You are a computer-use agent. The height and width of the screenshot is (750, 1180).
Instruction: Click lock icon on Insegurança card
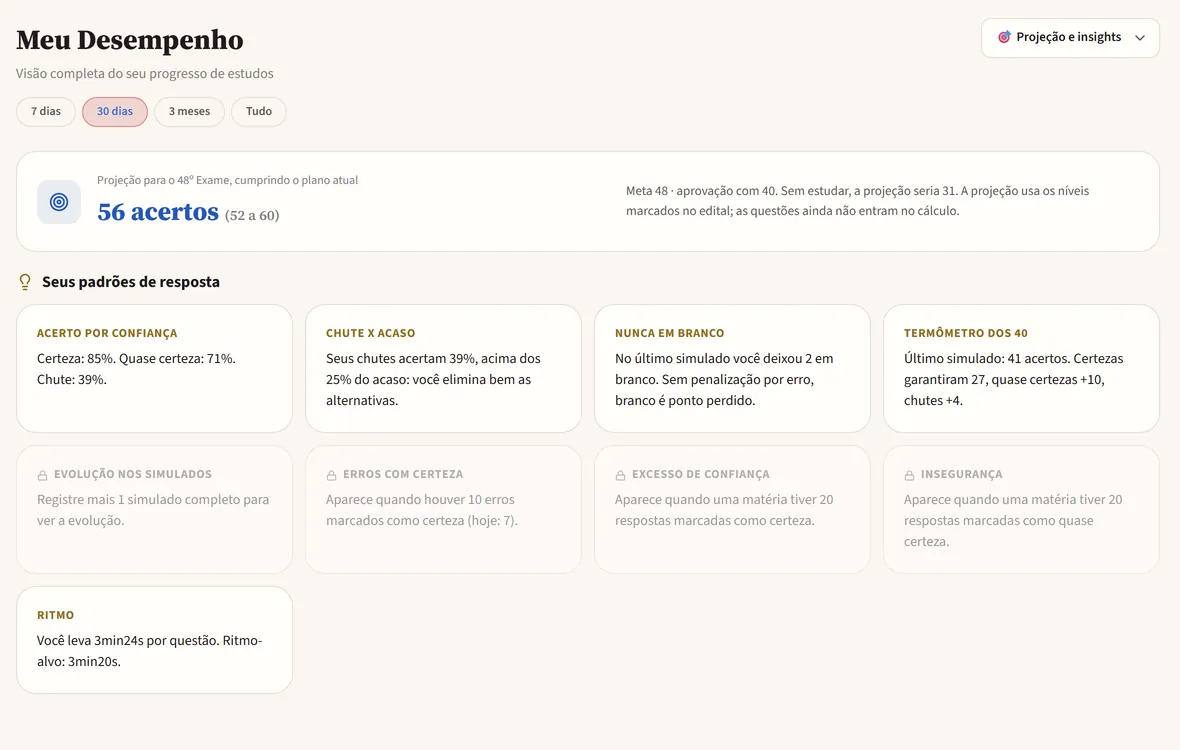[x=909, y=475]
